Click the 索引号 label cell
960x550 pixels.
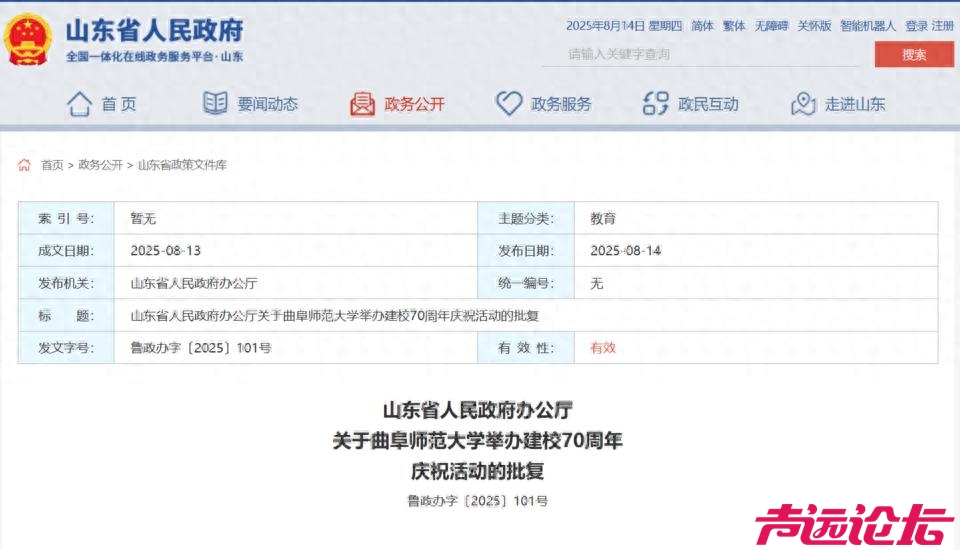(x=66, y=218)
